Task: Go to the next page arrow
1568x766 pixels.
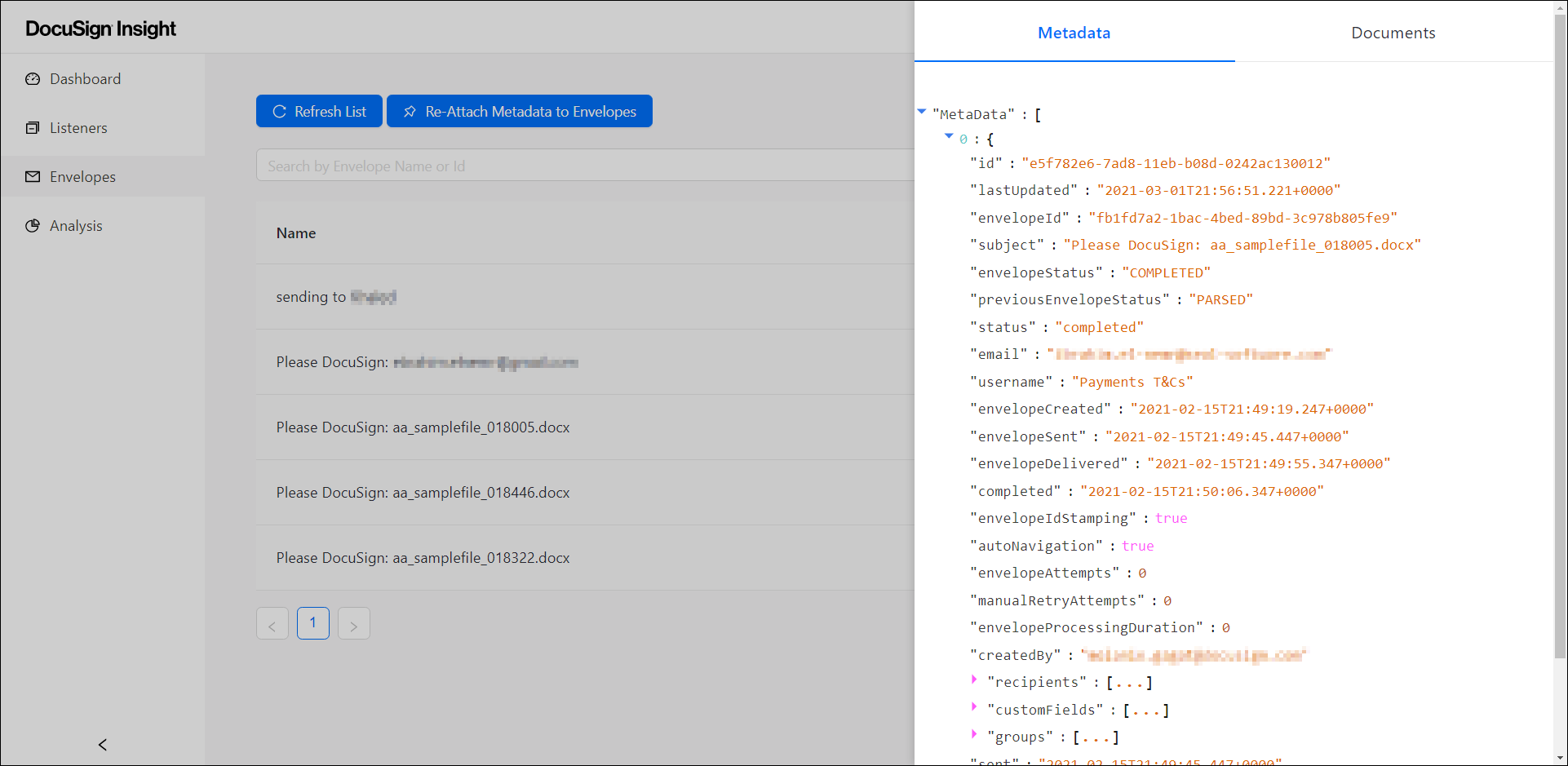Action: (354, 624)
